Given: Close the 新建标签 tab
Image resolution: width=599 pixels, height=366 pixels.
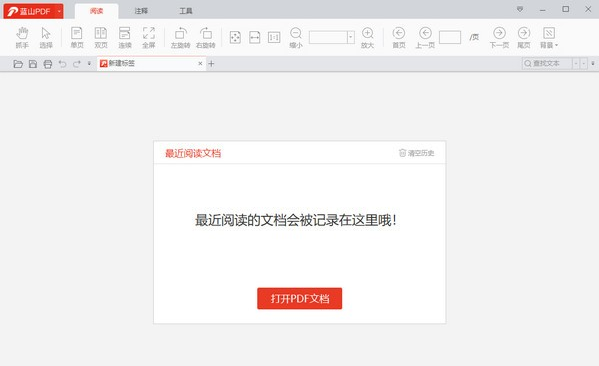Looking at the screenshot, I should coord(200,63).
